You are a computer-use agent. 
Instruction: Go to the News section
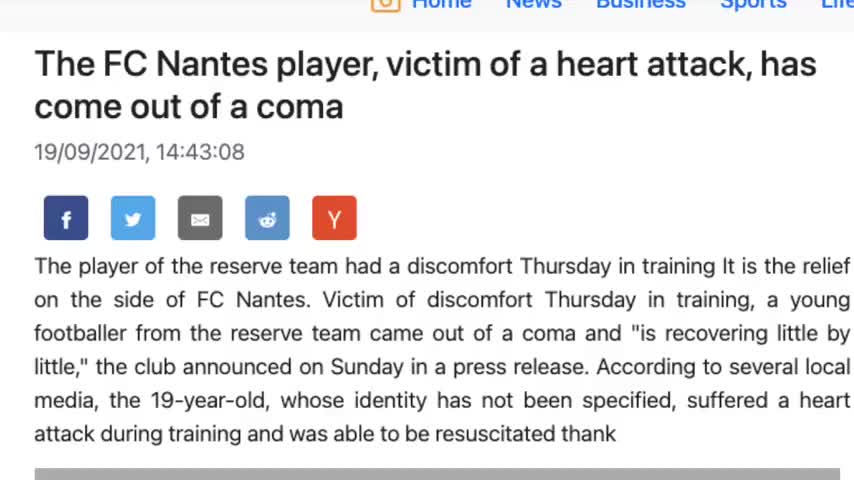click(x=534, y=4)
